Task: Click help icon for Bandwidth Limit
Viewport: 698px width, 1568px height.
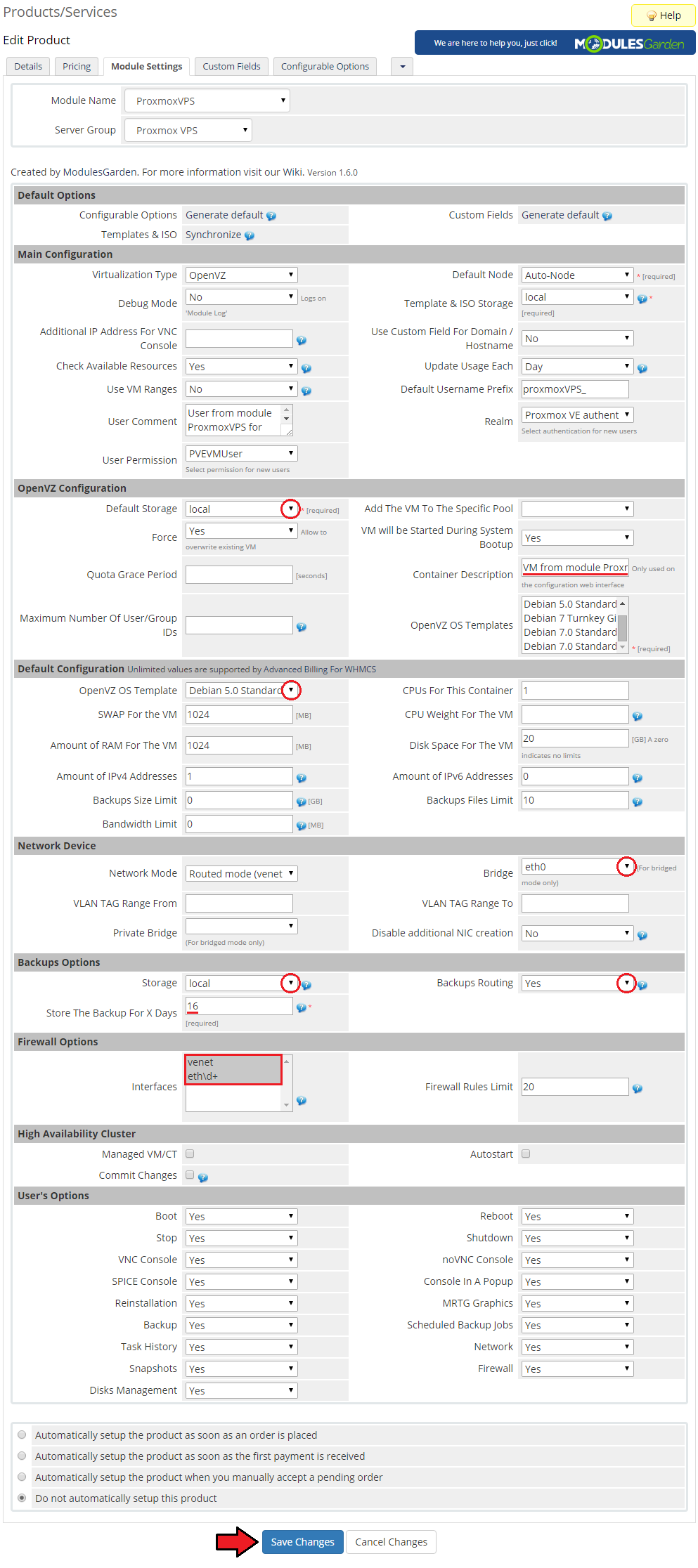Action: [x=302, y=825]
